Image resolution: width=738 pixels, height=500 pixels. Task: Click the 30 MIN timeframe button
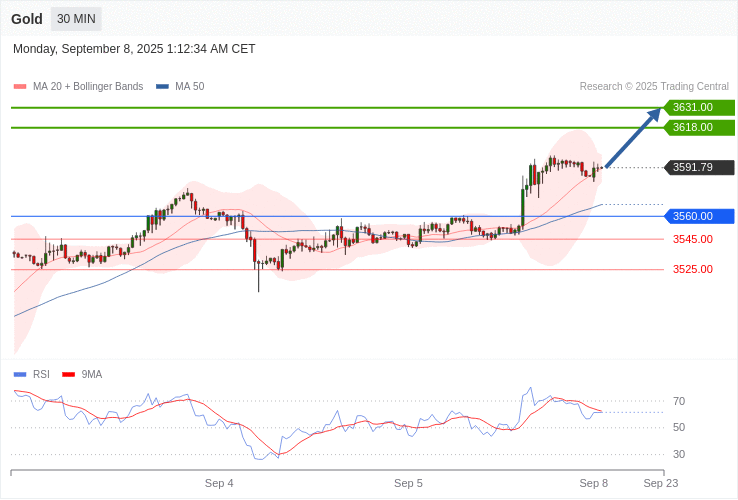click(76, 19)
